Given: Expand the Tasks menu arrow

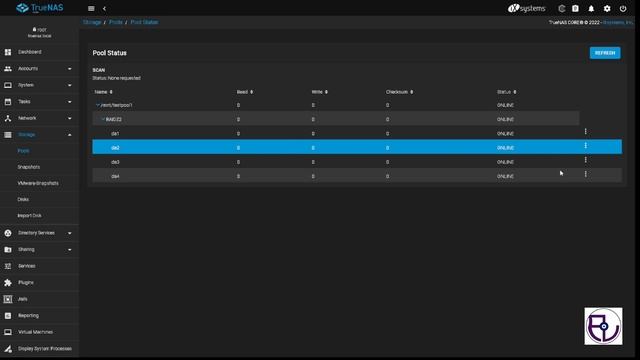Looking at the screenshot, I should 69,102.
